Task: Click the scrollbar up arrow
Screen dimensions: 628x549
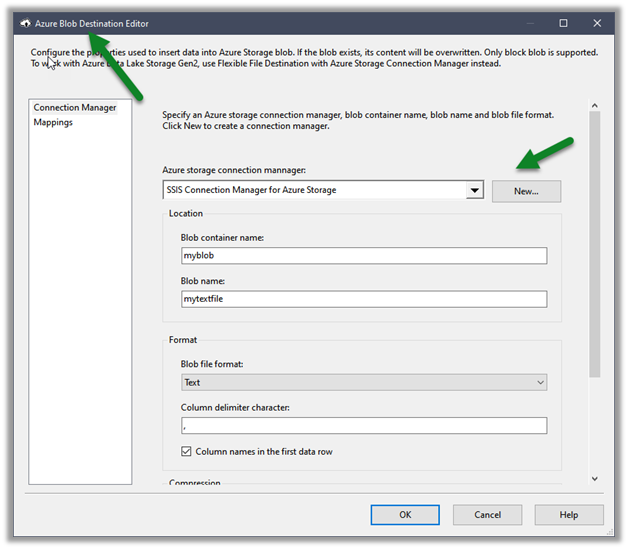Action: [x=594, y=105]
